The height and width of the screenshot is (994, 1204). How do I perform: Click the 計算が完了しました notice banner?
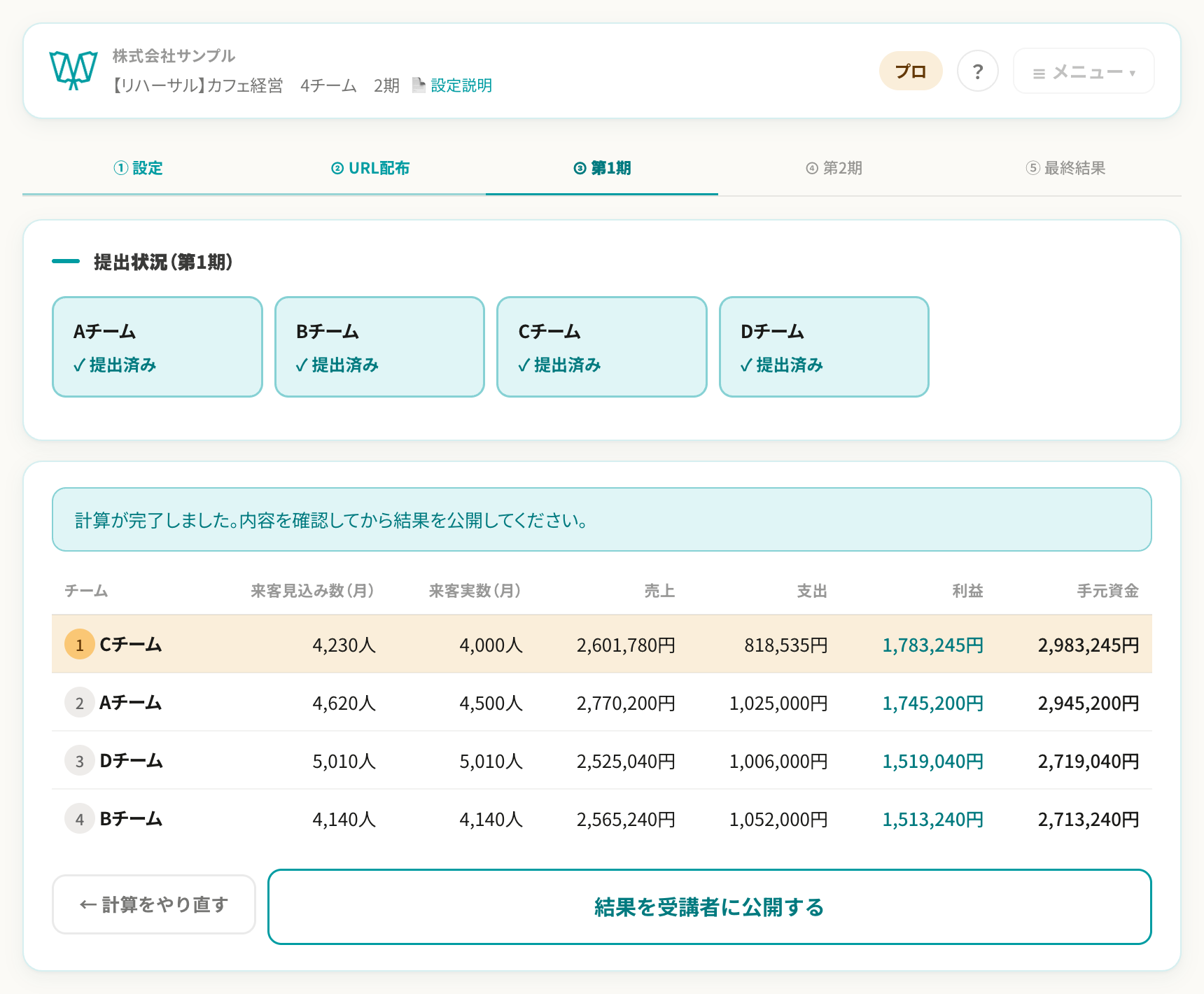(602, 519)
